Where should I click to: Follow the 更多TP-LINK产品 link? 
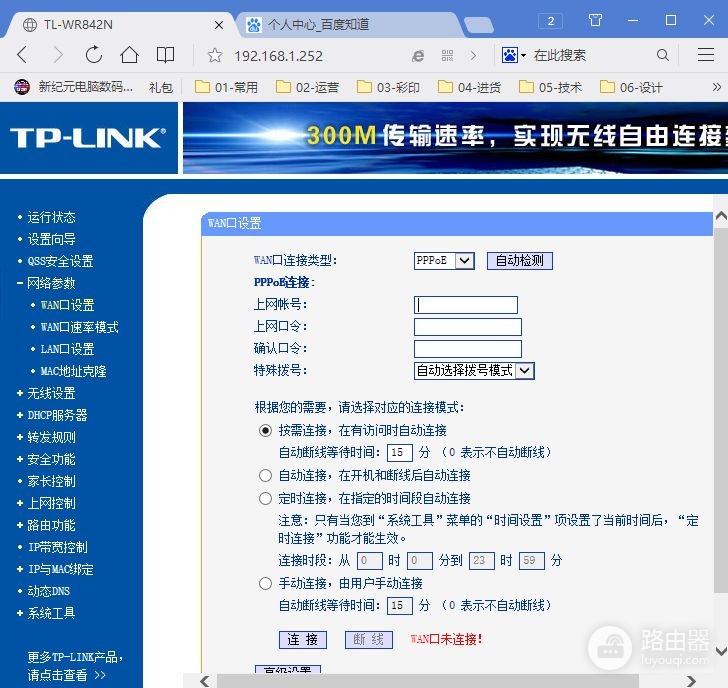[x=75, y=666]
